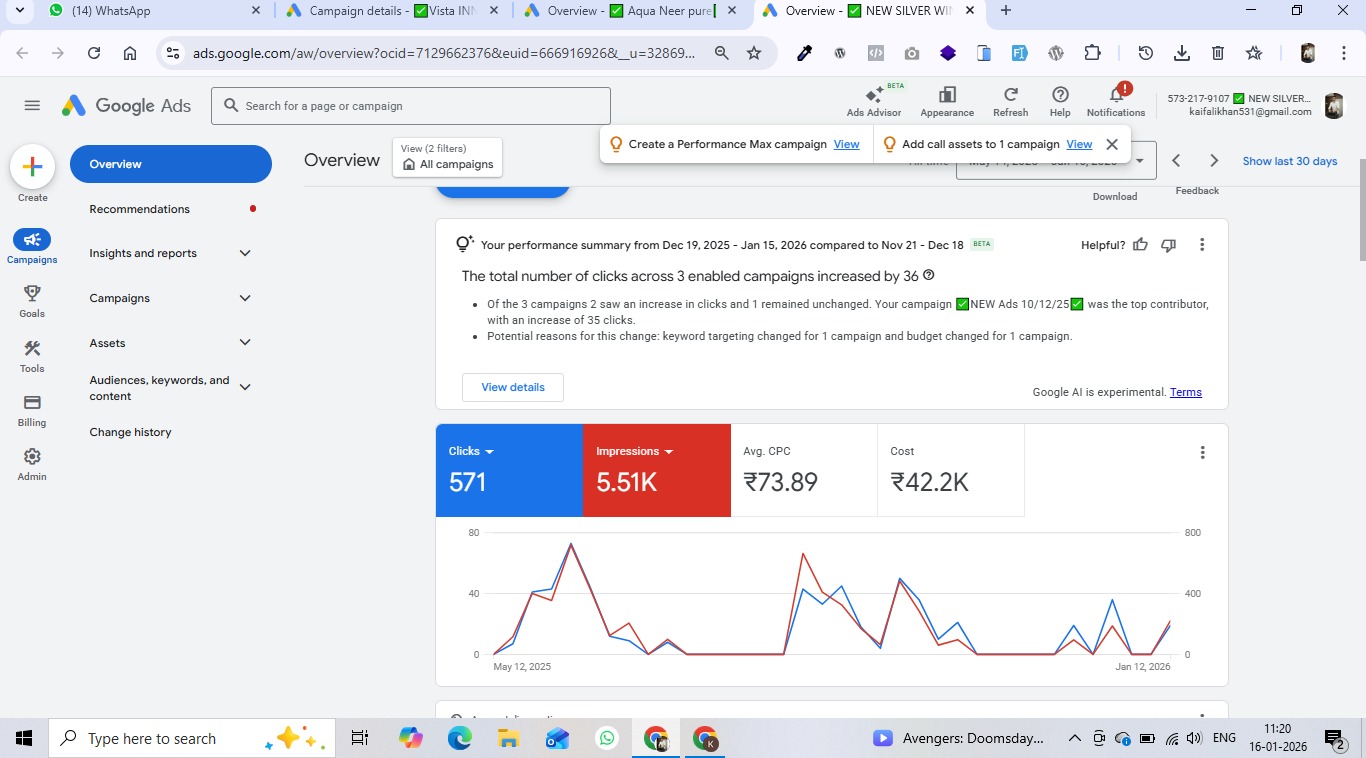This screenshot has width=1366, height=758.
Task: Click Show last 30 days link
Action: click(1289, 161)
